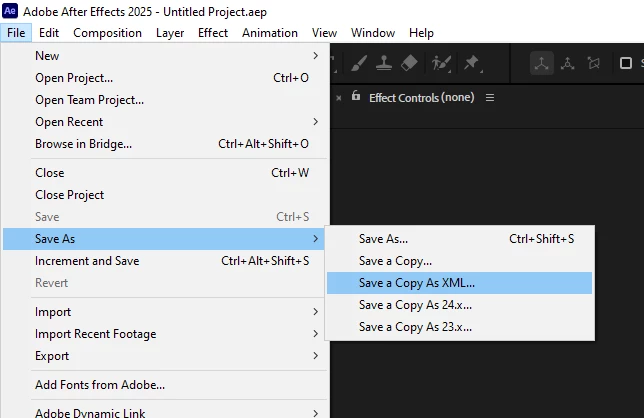Screen dimensions: 644x418
Task: Open the View menu
Action: 324,33
